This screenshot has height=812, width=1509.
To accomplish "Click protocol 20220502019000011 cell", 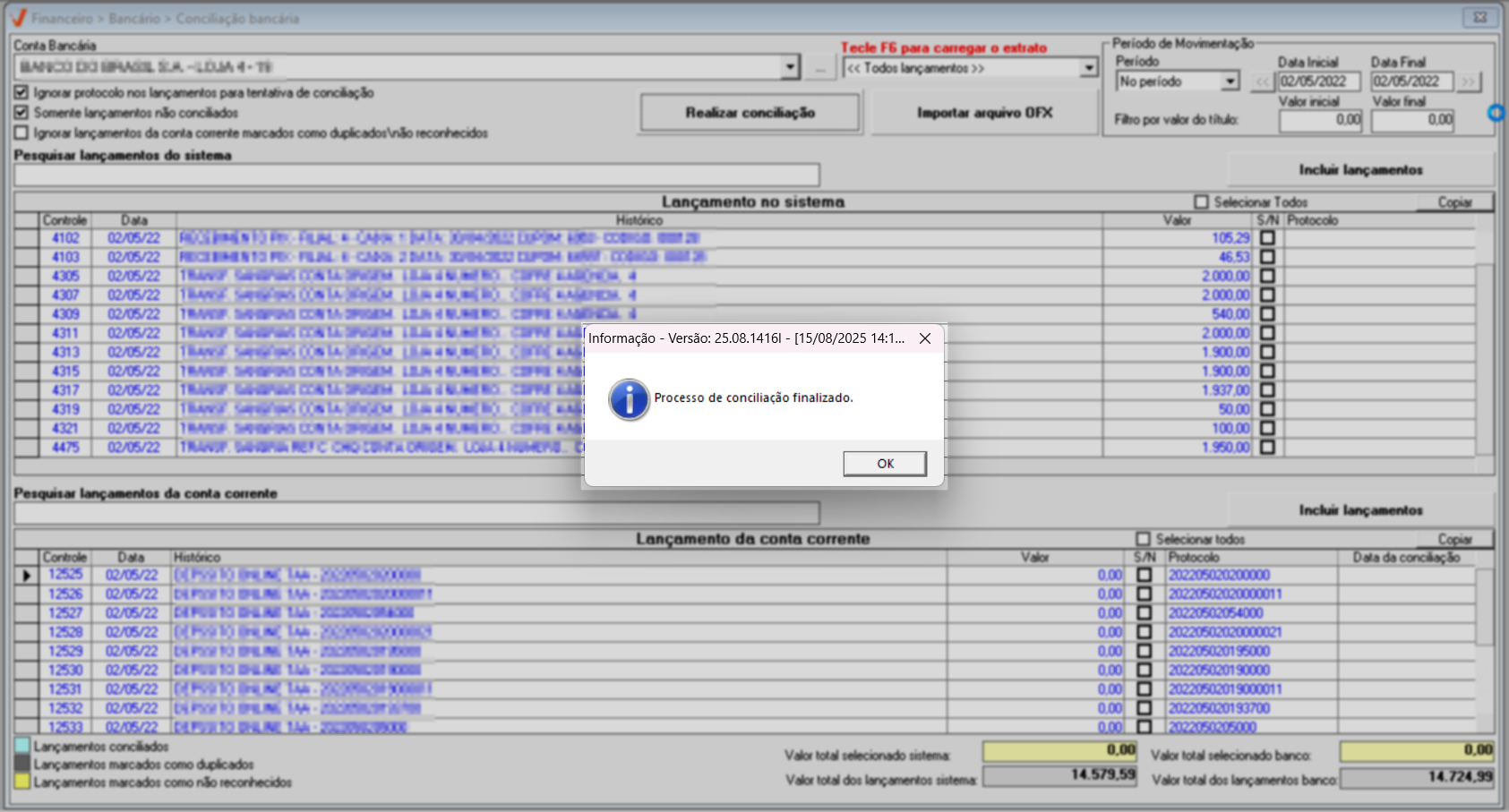I will pos(1251,689).
